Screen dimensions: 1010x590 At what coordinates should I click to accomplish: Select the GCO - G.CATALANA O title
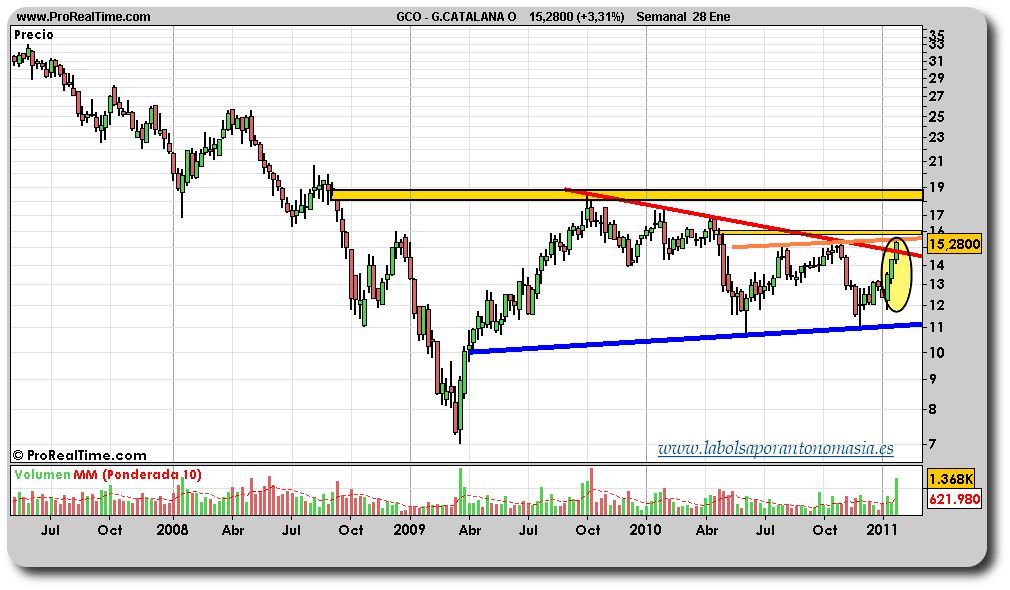coord(456,17)
